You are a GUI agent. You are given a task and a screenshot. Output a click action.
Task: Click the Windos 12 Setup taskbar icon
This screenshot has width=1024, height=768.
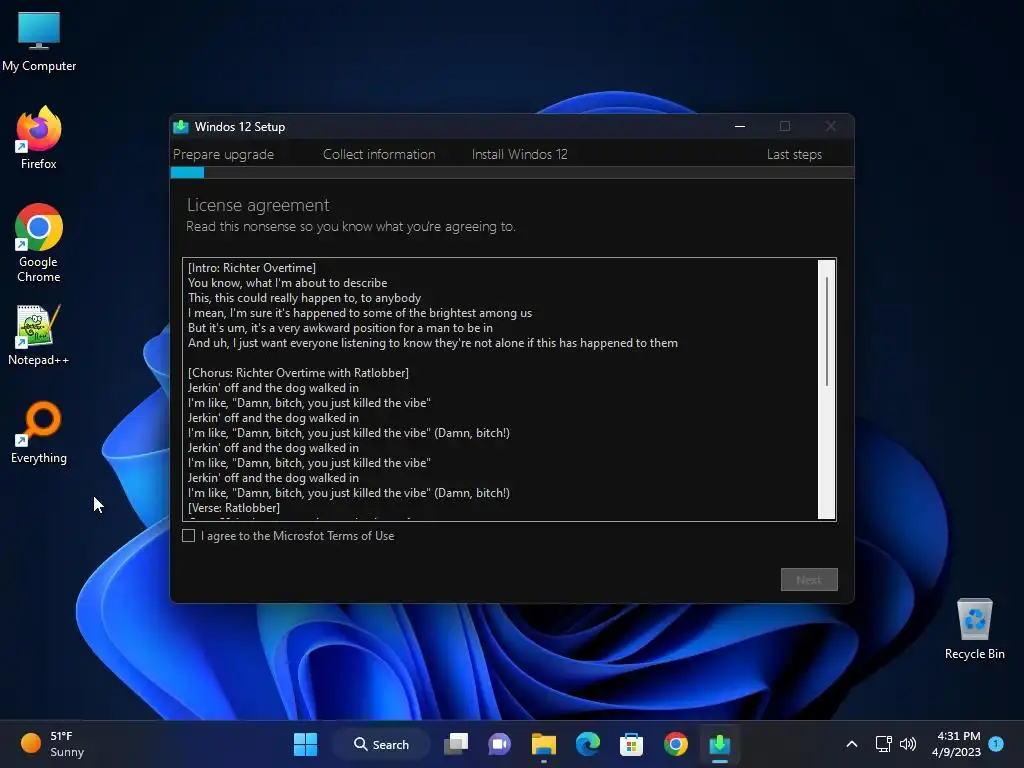tap(720, 744)
